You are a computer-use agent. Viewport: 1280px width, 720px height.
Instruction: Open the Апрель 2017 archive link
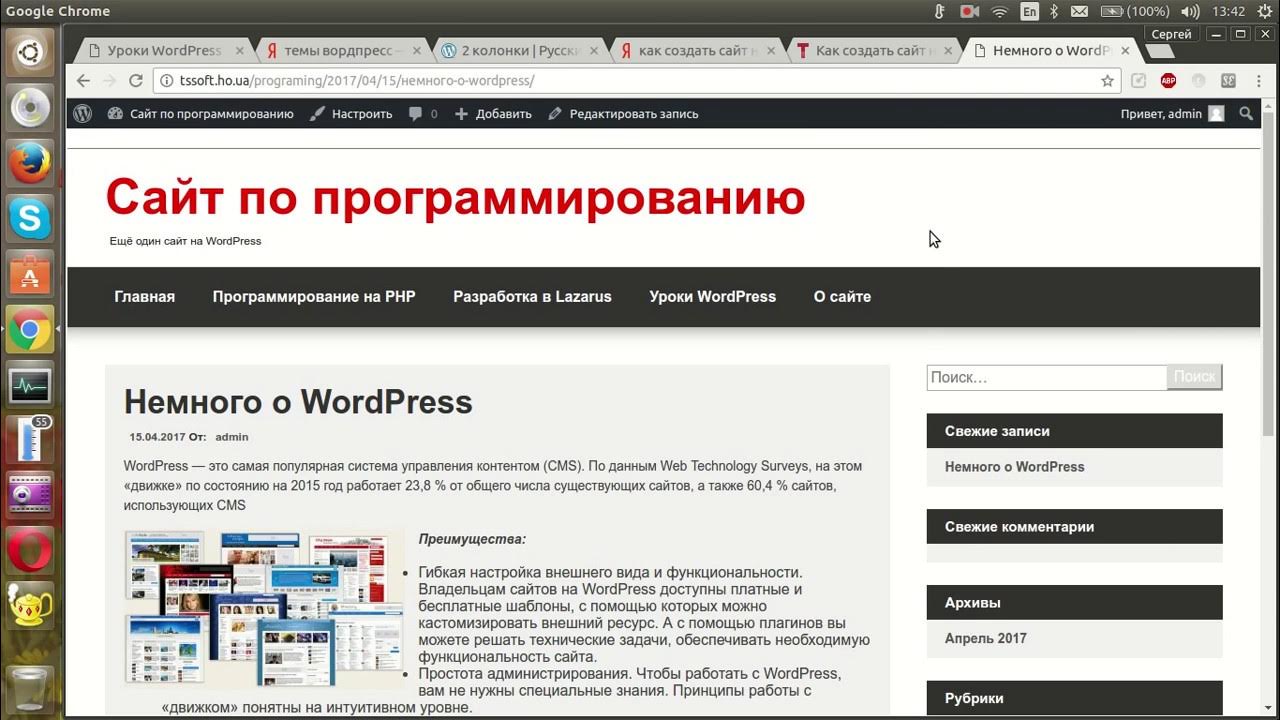[985, 638]
